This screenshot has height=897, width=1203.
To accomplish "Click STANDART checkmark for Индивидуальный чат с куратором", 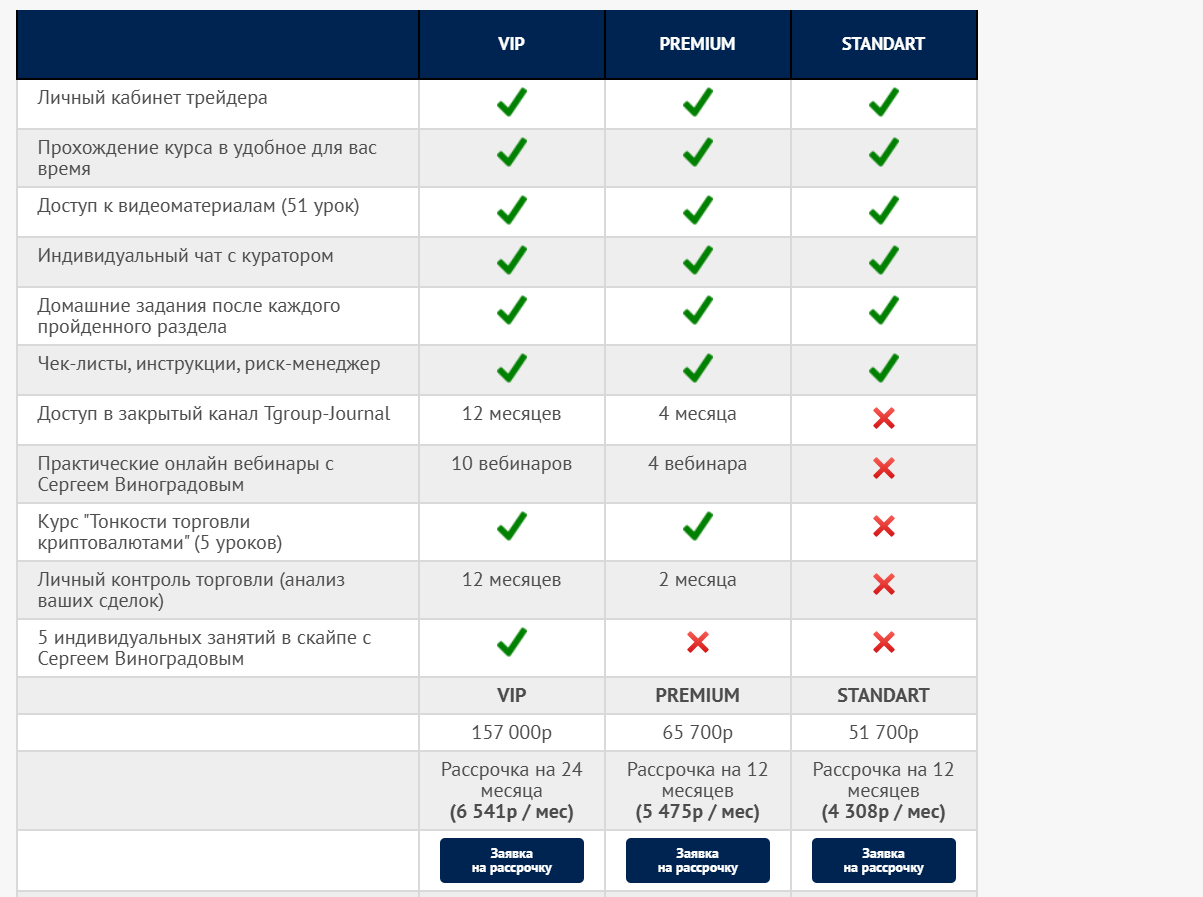I will click(x=884, y=260).
